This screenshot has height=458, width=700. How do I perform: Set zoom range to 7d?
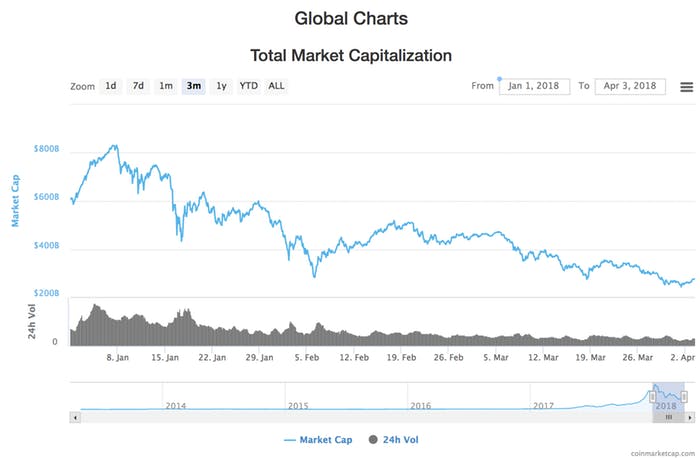point(139,86)
